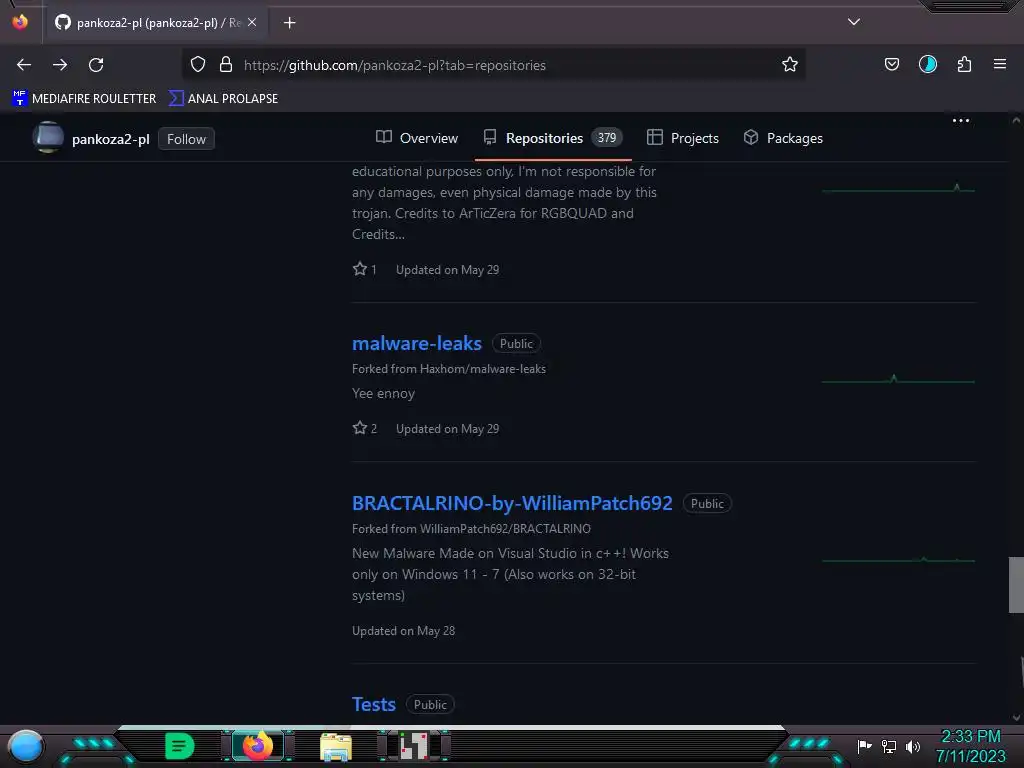Open the Extensions puzzle-piece icon

point(964,64)
